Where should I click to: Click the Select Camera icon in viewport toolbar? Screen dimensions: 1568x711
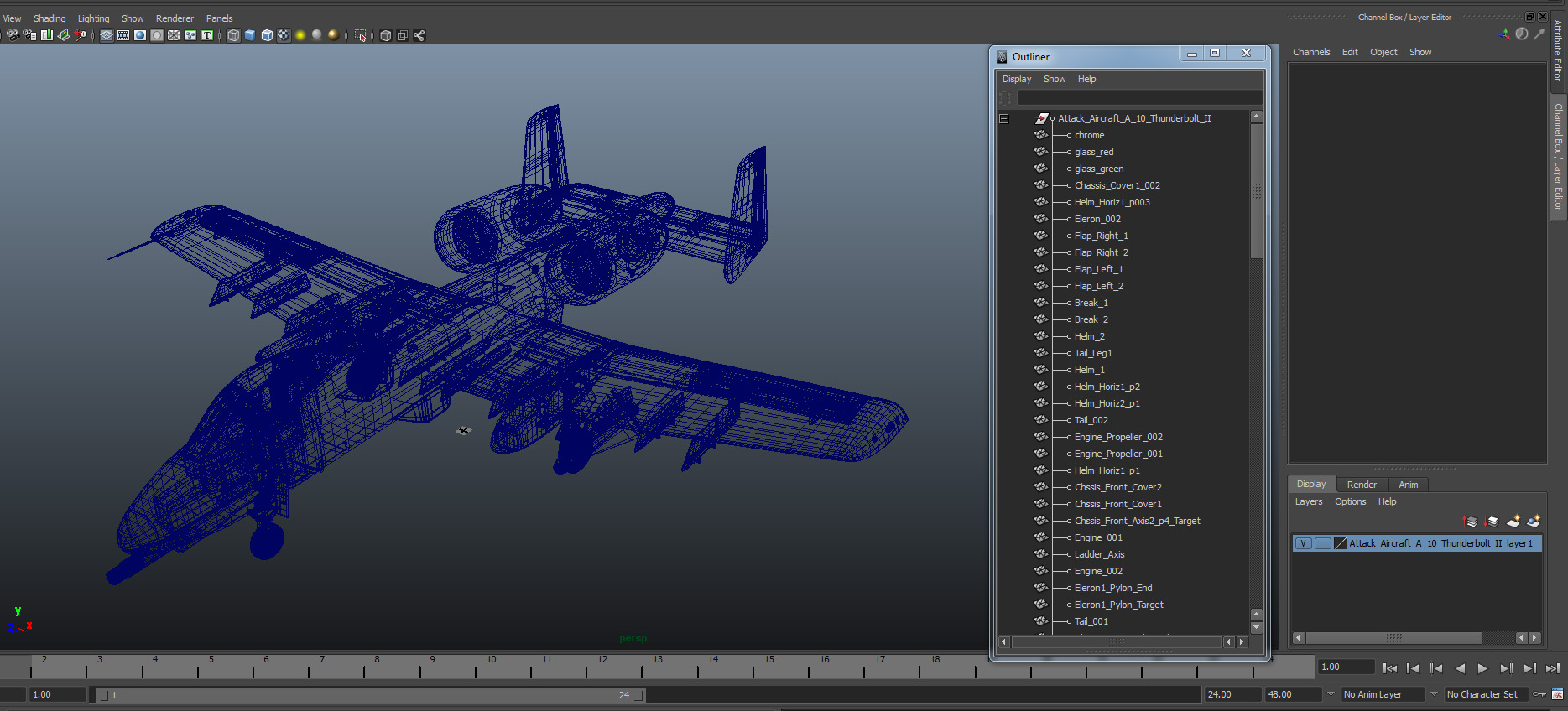13,35
